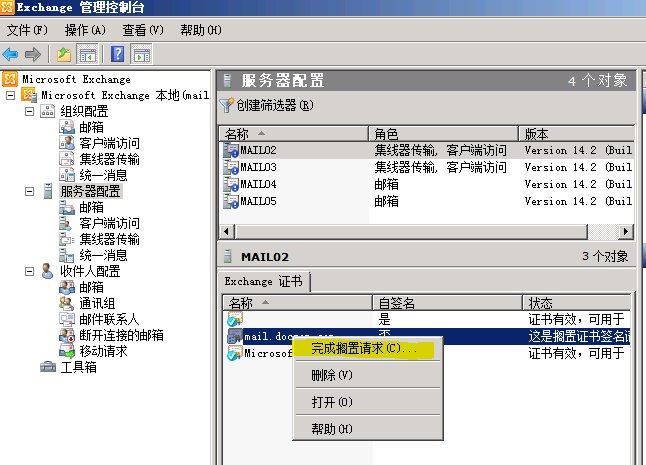Select 统一消息 under 服务器配置
Screen dimensions: 646x465
pyautogui.click(x=103, y=255)
